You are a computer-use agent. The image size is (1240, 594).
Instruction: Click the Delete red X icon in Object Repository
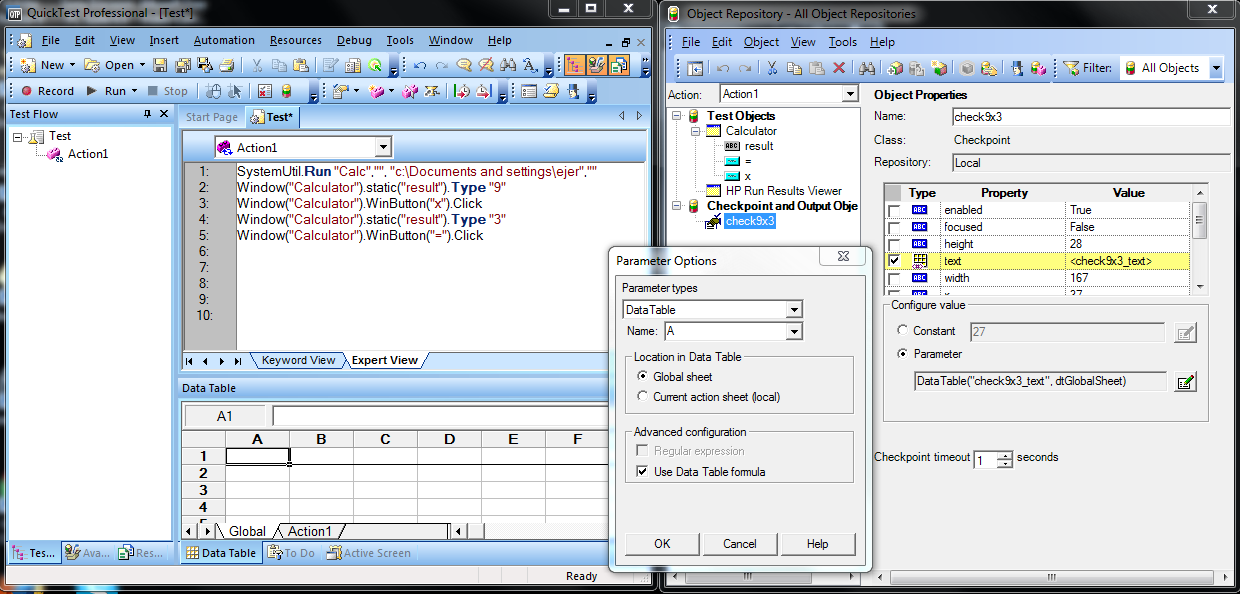pos(839,68)
